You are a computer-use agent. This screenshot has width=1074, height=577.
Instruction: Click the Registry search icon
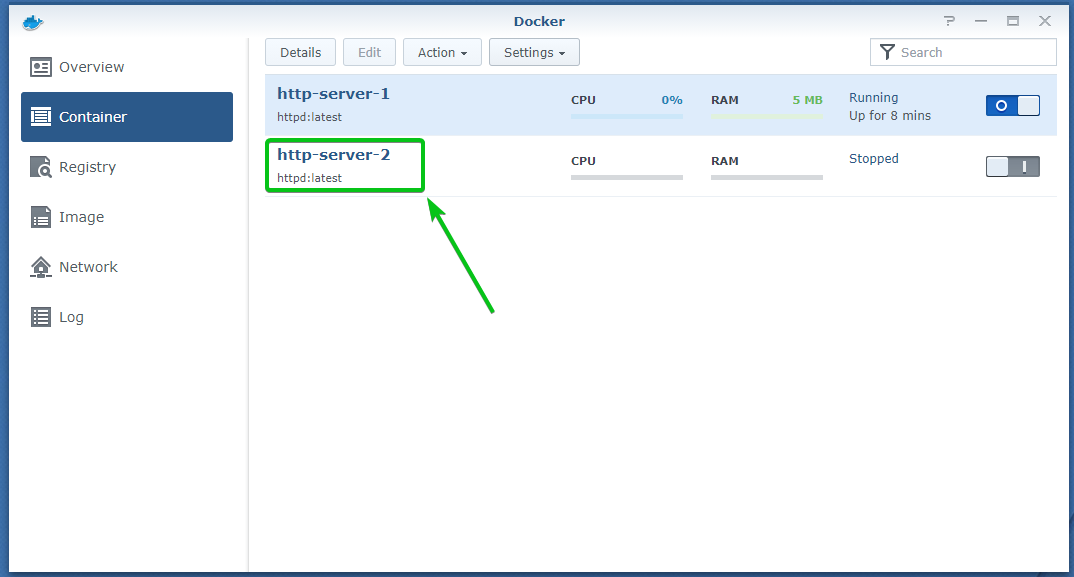(40, 167)
